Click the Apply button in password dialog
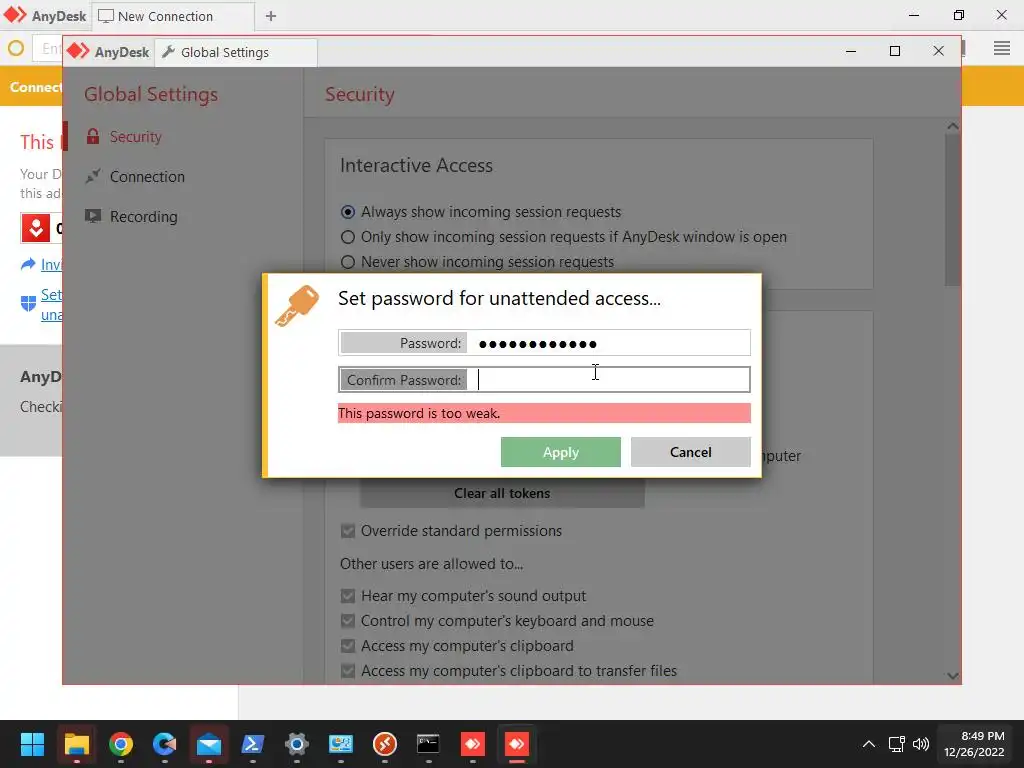 (560, 452)
